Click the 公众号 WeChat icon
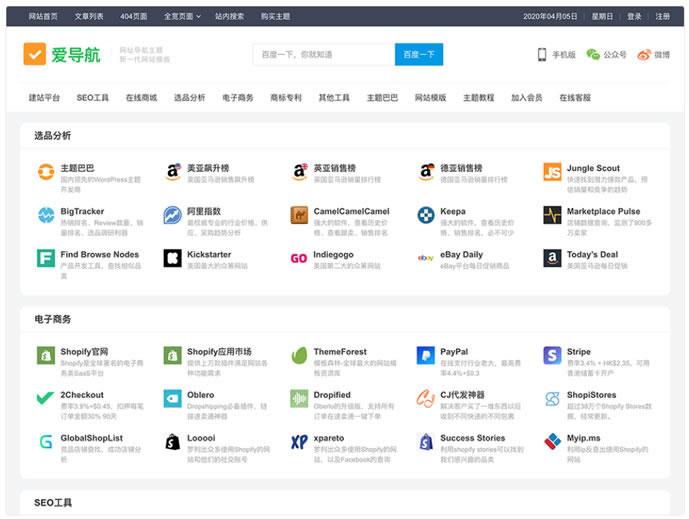This screenshot has width=689, height=519. coord(593,54)
